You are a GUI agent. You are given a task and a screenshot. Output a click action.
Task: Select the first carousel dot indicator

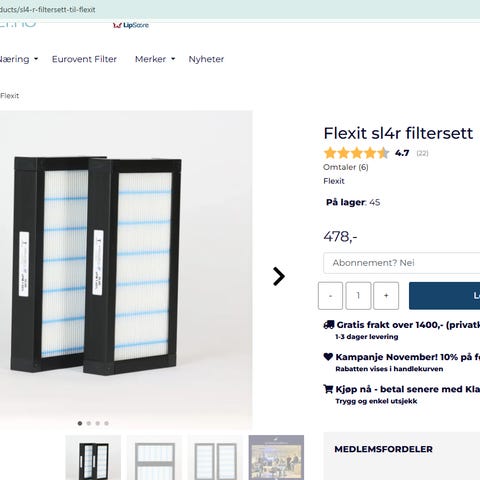pyautogui.click(x=80, y=423)
